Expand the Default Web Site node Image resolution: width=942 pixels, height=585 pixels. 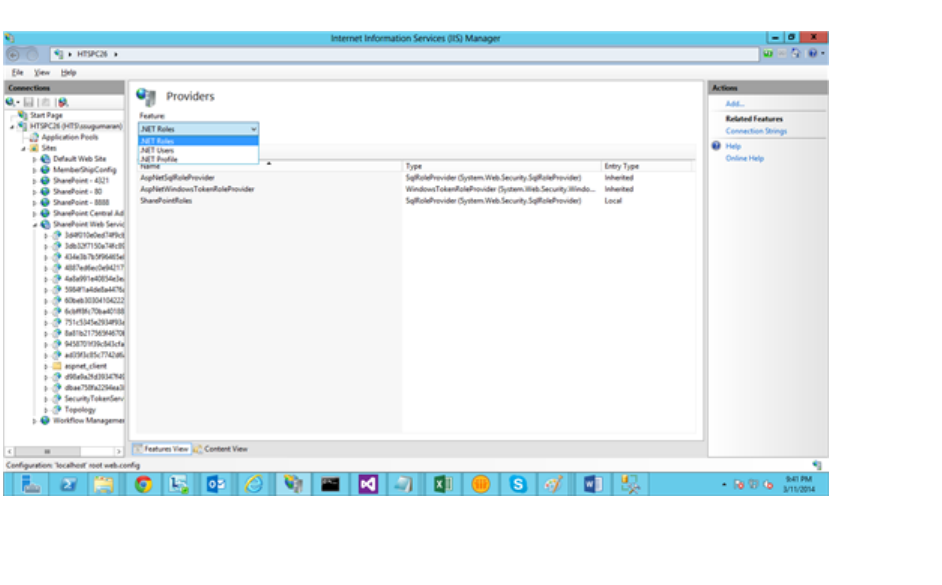(34, 160)
